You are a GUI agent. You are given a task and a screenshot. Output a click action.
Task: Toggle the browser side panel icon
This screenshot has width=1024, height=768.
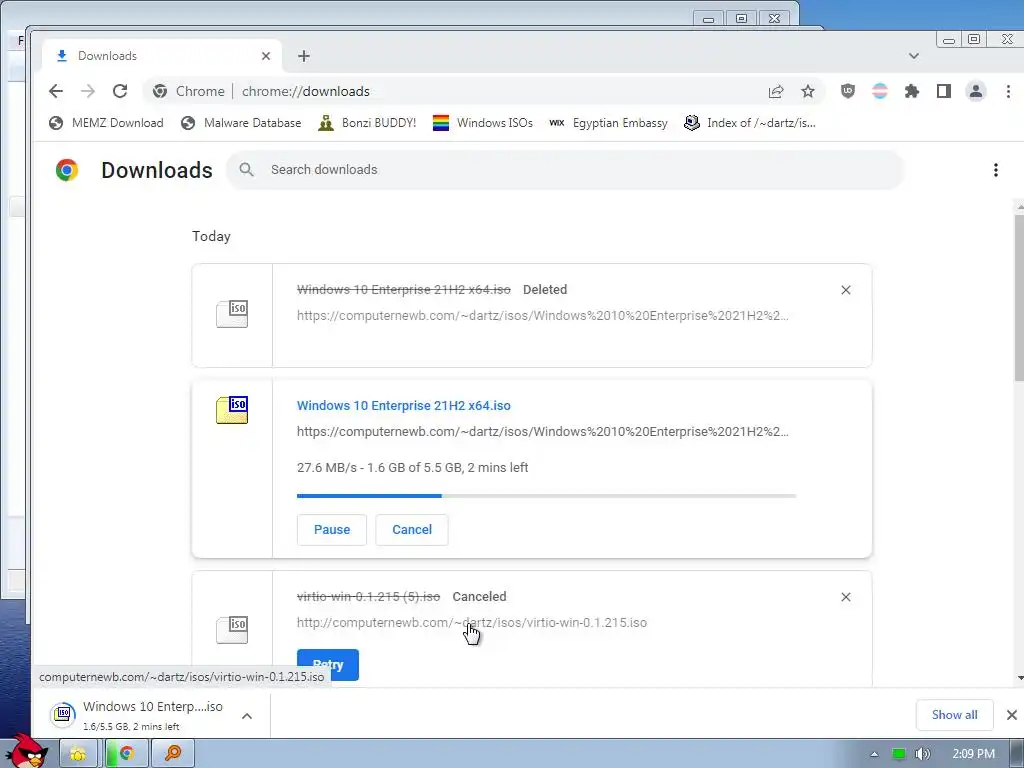tap(944, 91)
